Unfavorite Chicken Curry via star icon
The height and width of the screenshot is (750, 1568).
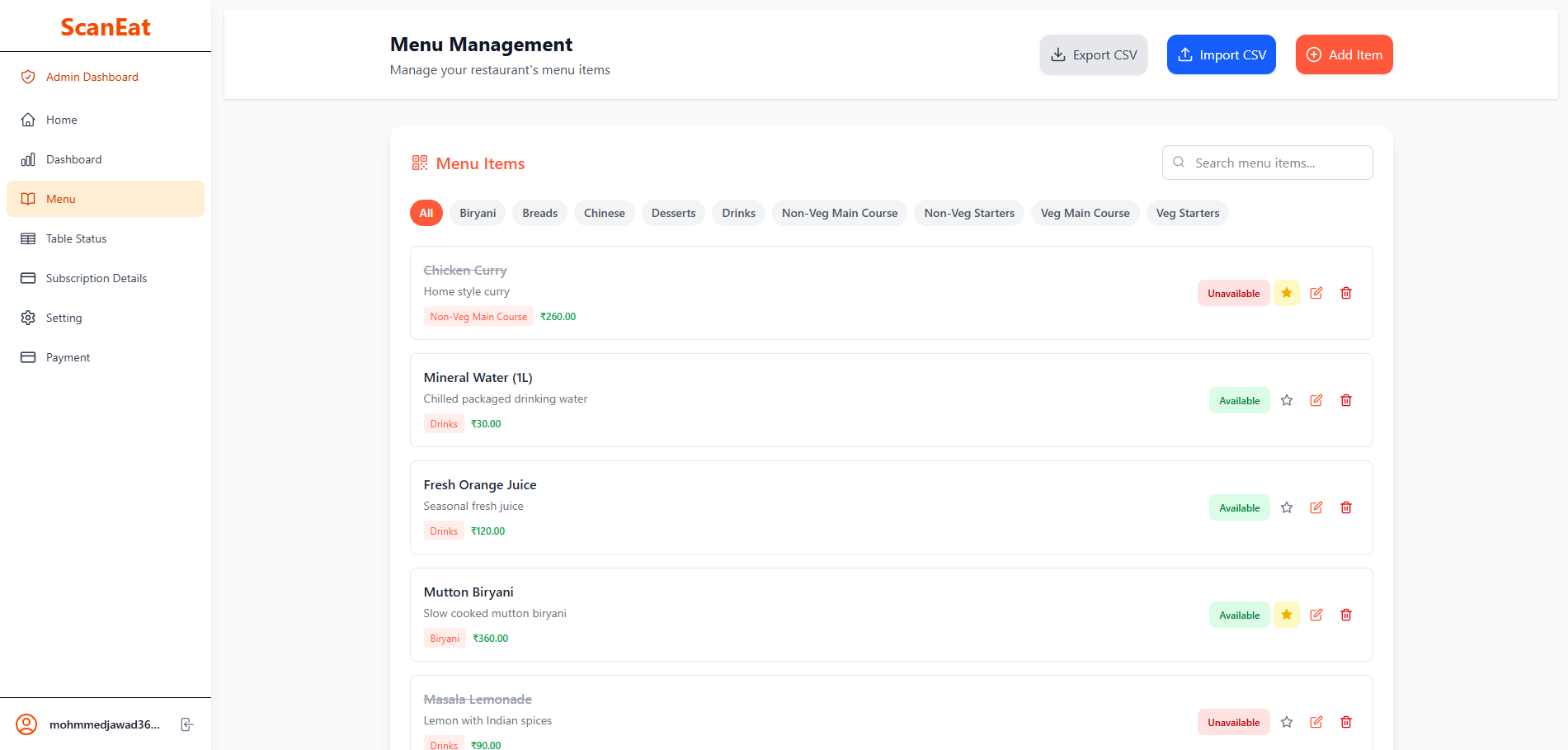pyautogui.click(x=1287, y=293)
